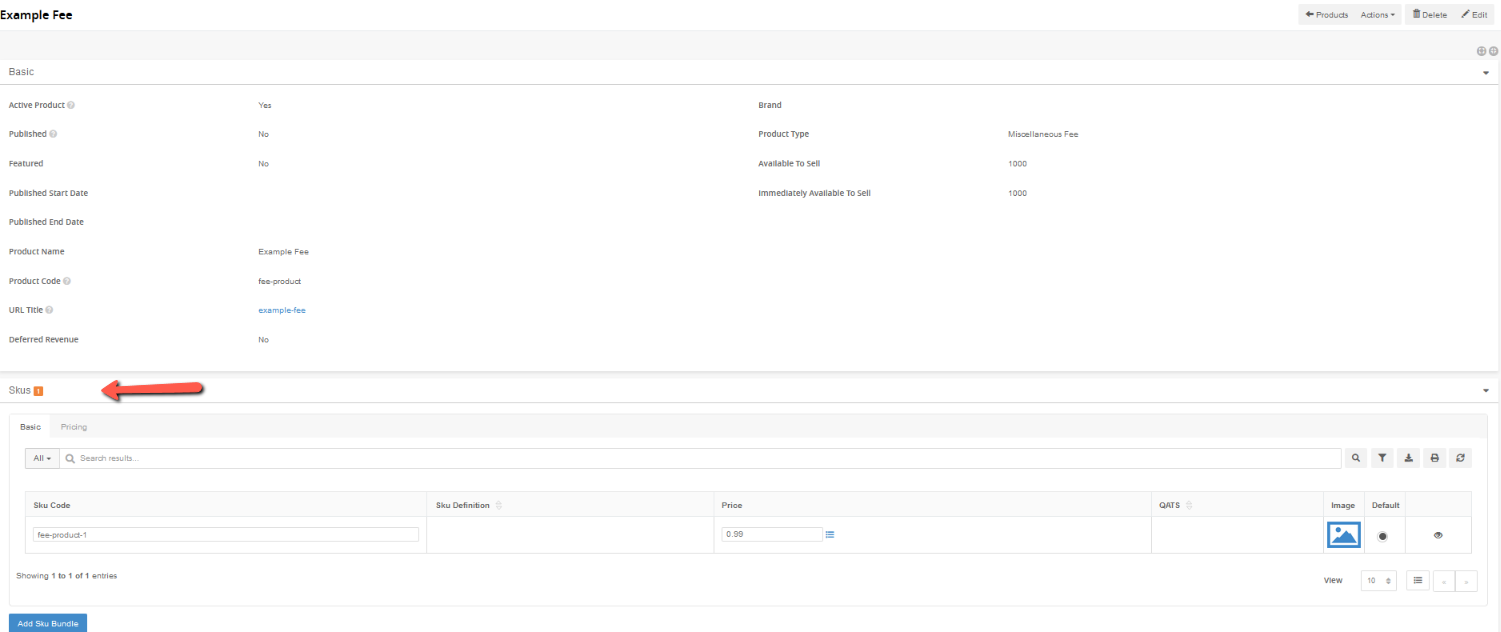Open the sku image thumbnail

[x=1343, y=535]
